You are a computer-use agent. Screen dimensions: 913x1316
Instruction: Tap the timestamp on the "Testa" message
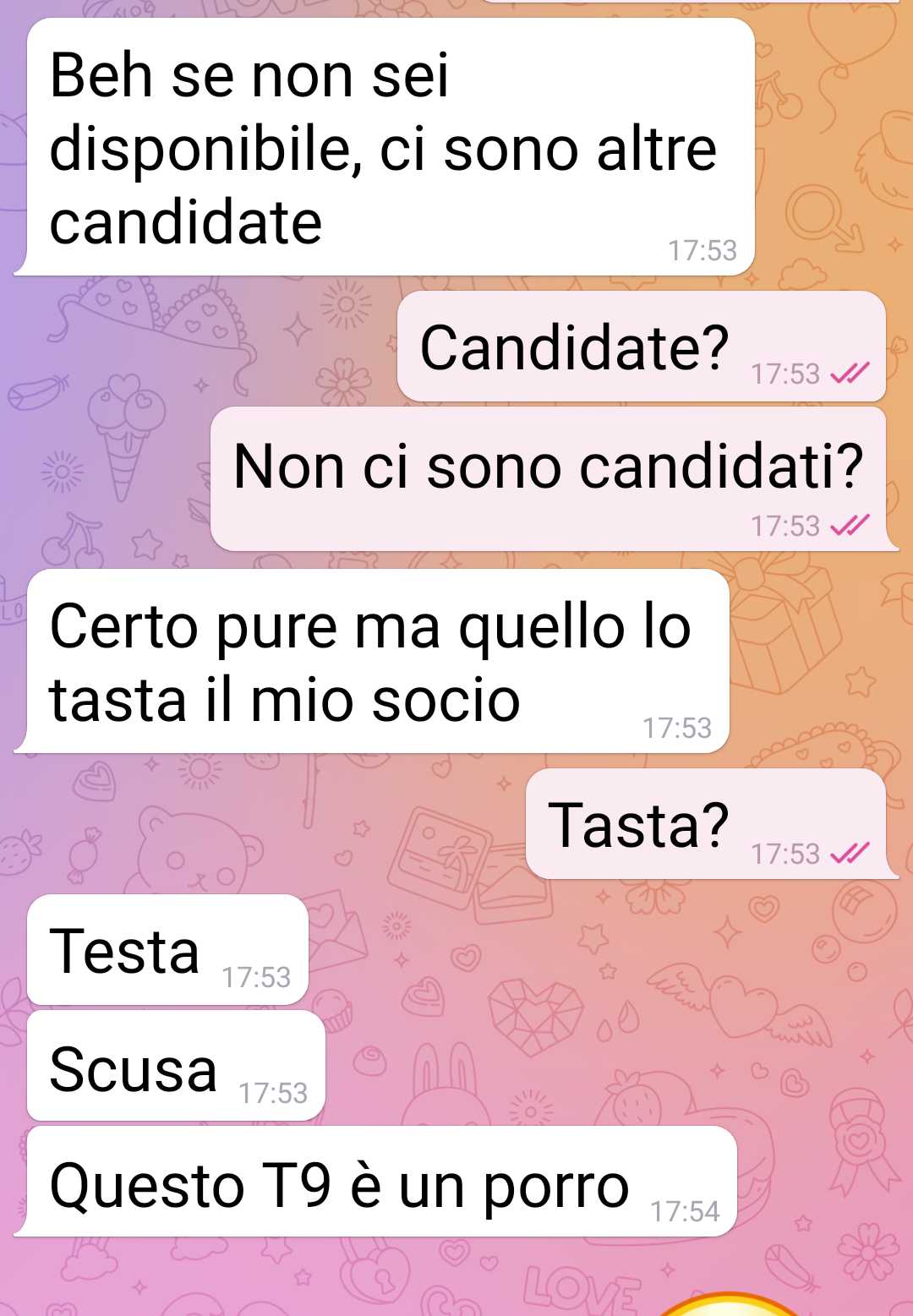click(256, 977)
